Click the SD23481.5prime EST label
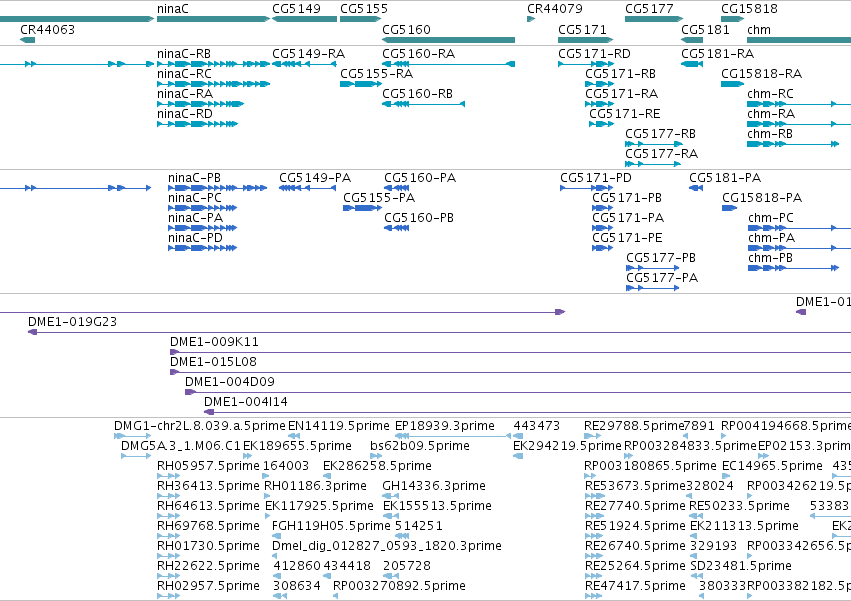Image resolution: width=851 pixels, height=601 pixels. pyautogui.click(x=741, y=566)
